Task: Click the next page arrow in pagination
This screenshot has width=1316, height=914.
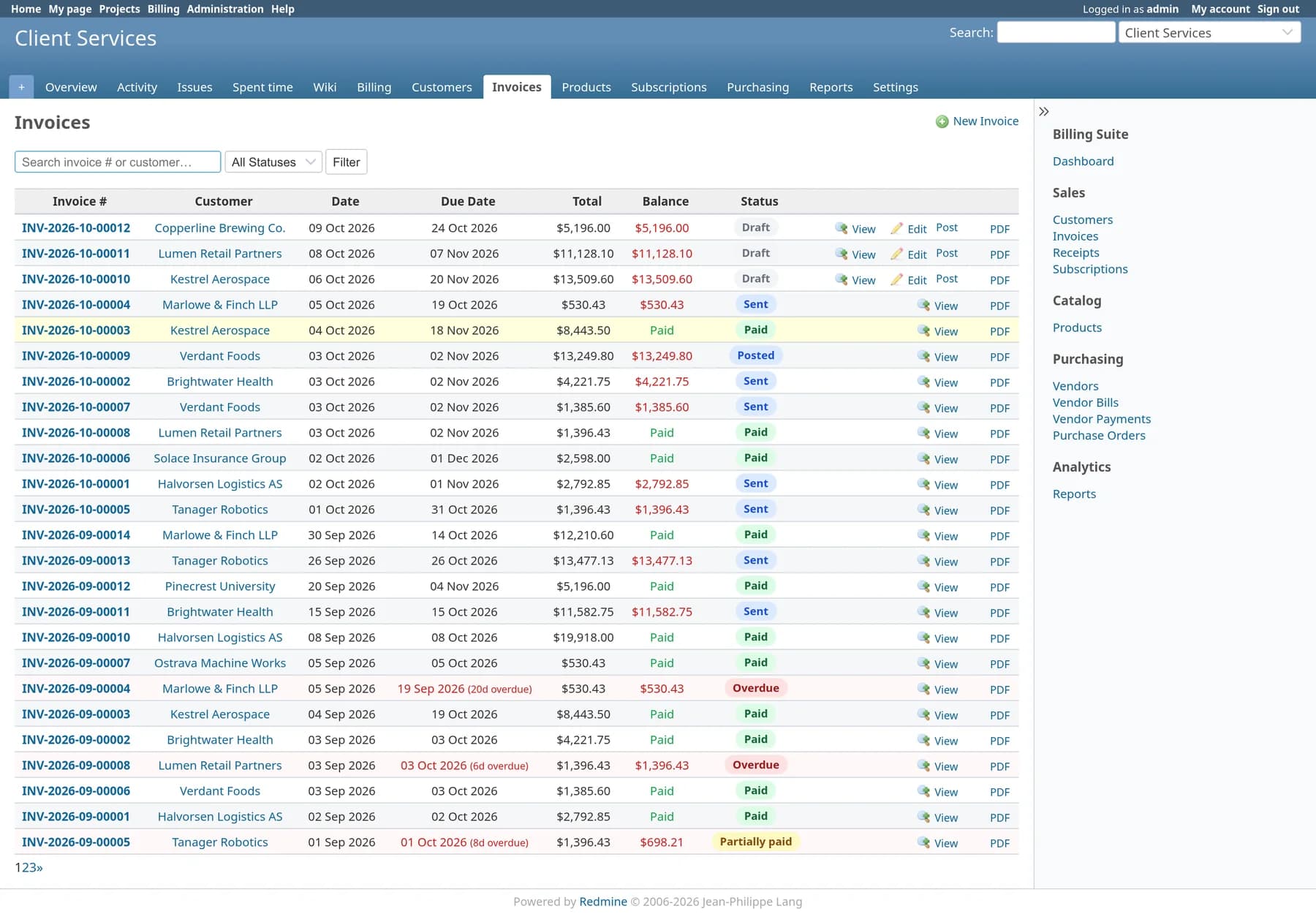Action: coord(39,867)
